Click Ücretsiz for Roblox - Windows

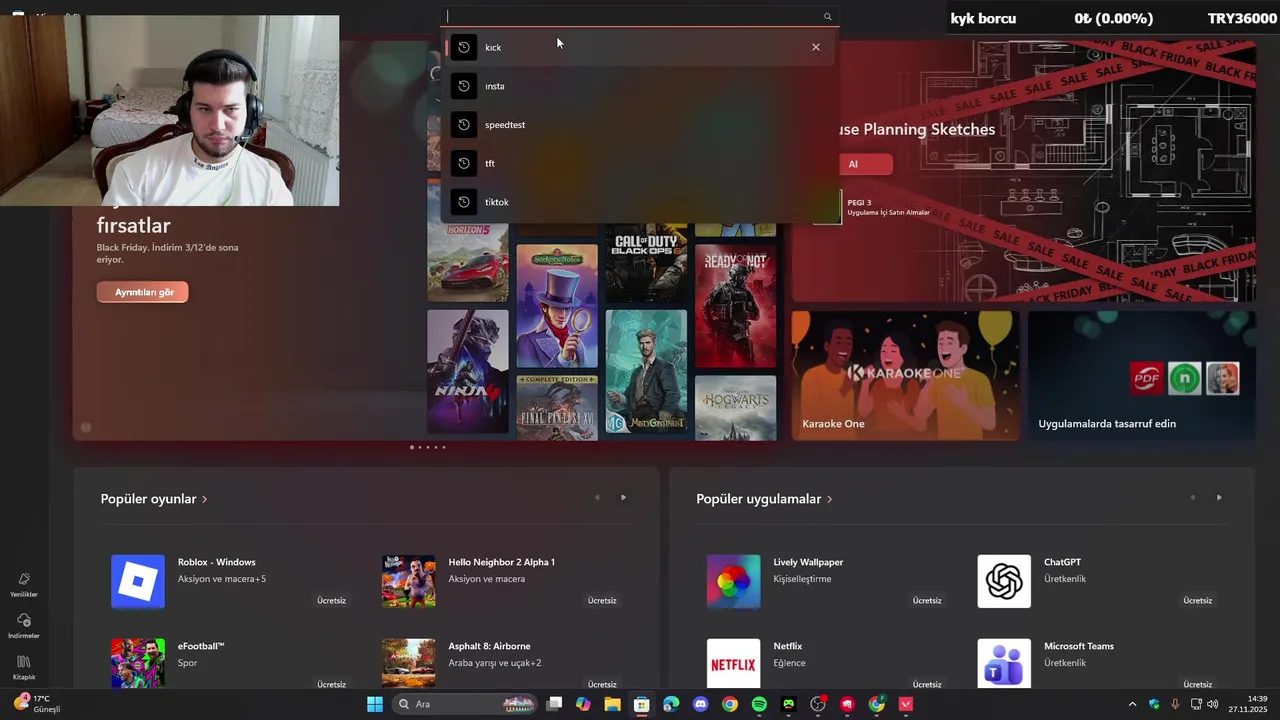point(331,601)
